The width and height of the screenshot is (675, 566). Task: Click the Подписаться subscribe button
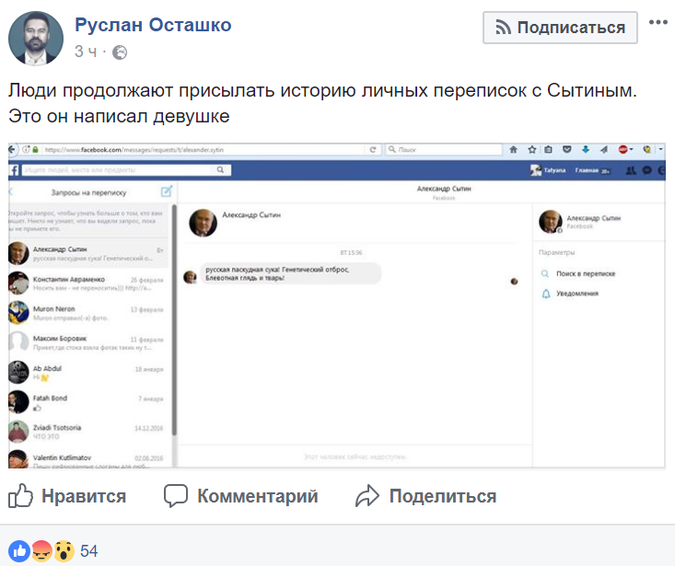[x=560, y=27]
